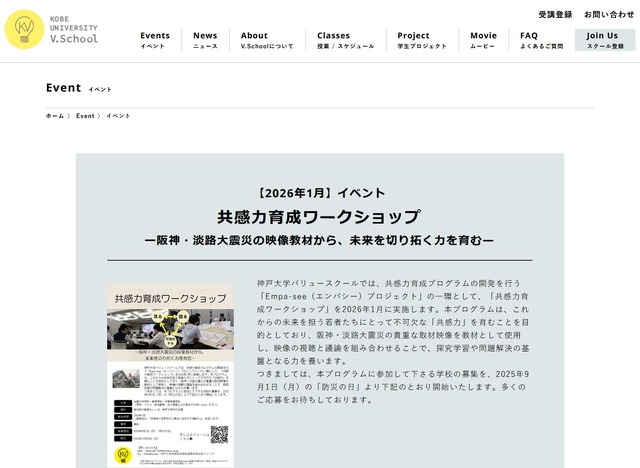The image size is (640, 468).
Task: Click the Kobe University V.School lightbulb logo
Action: [24, 29]
